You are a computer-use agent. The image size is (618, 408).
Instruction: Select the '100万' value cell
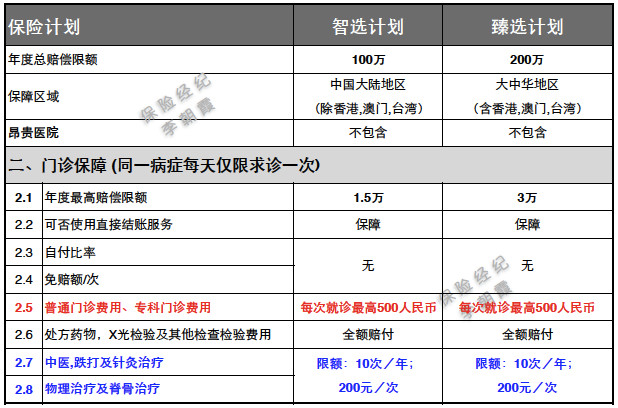point(368,60)
